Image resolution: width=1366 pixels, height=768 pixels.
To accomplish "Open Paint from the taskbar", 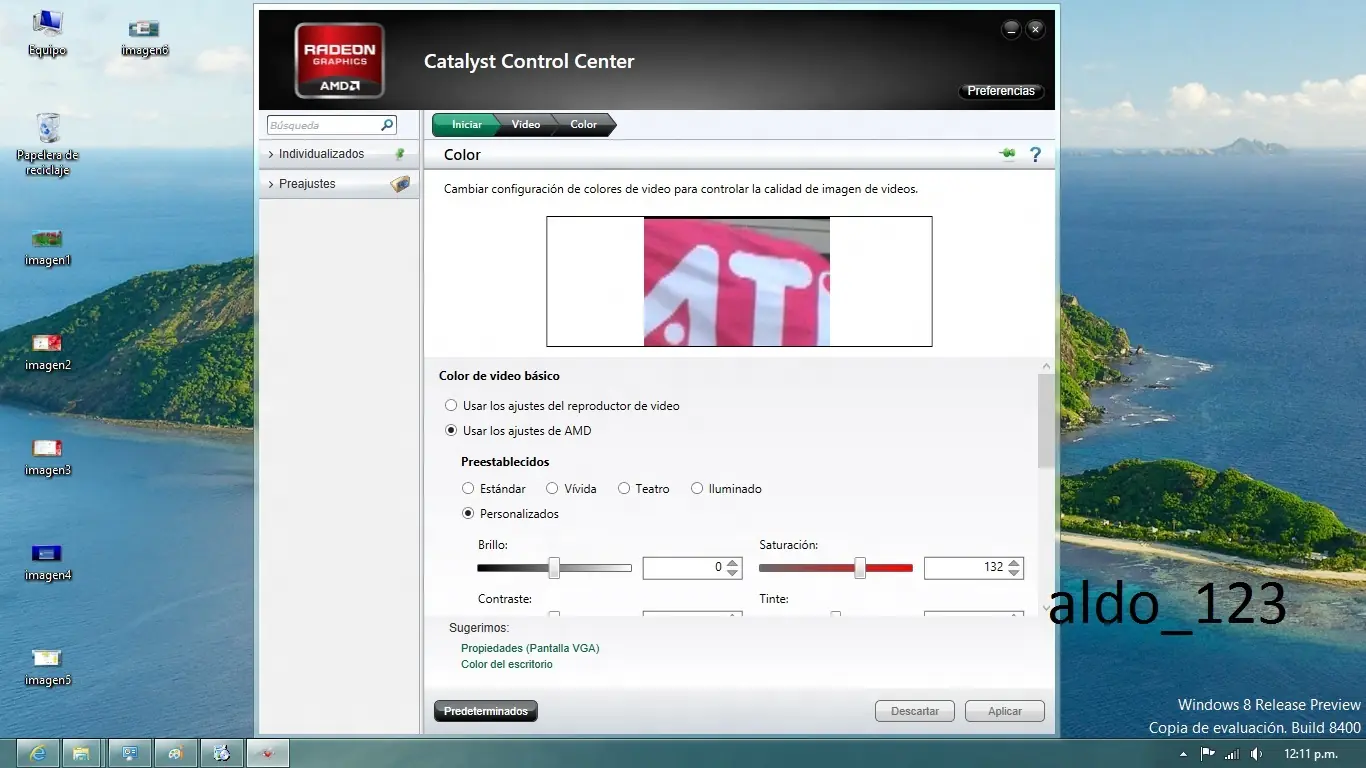I will [x=176, y=752].
